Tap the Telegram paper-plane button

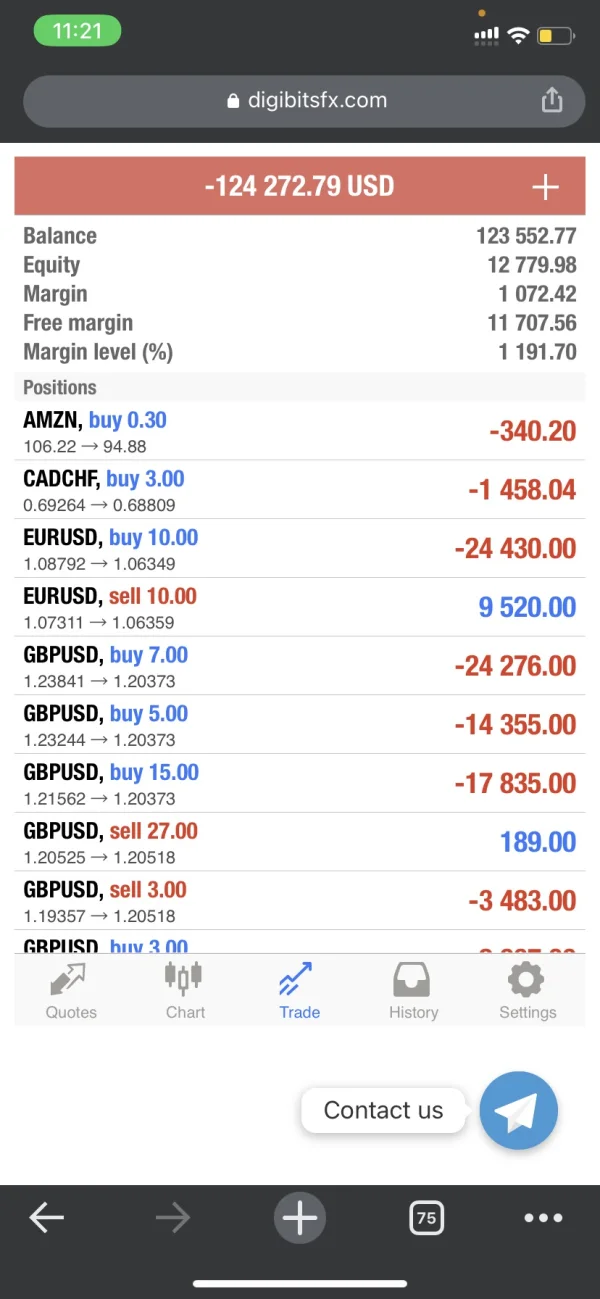[518, 1110]
